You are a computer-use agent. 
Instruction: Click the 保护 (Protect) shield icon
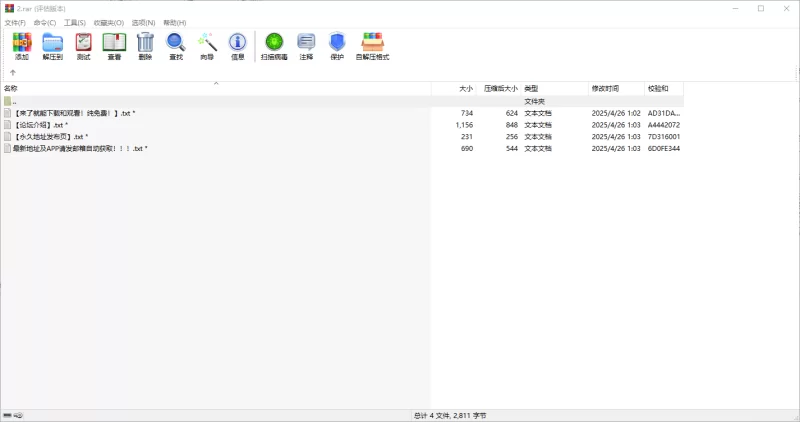[337, 45]
